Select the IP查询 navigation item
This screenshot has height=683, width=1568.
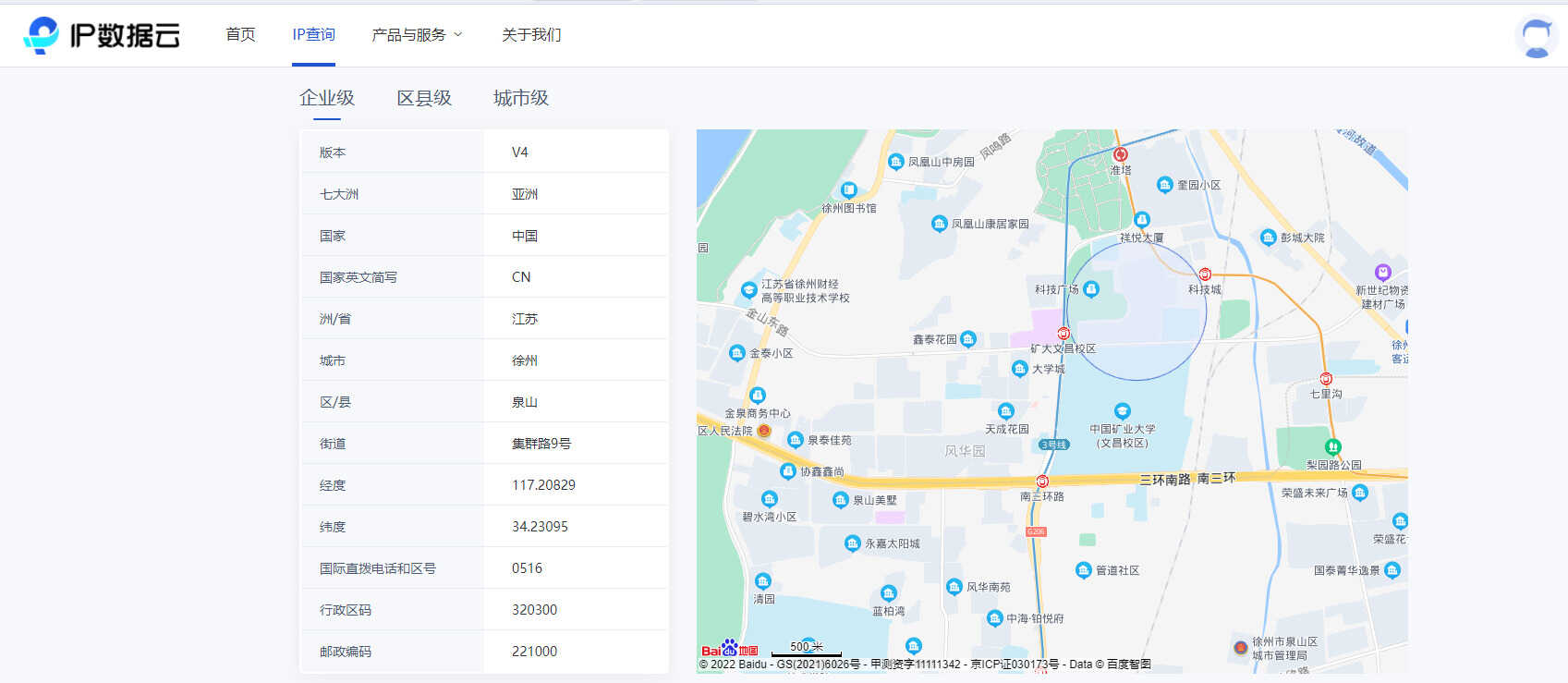(x=313, y=35)
